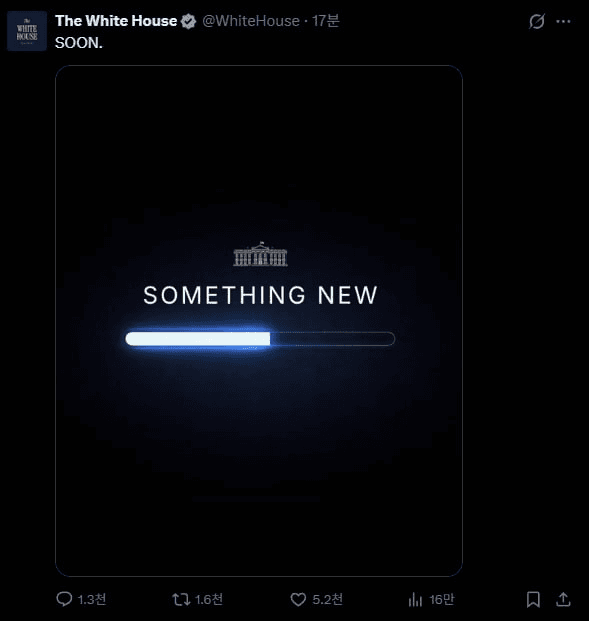
Task: Open The White House profile avatar
Action: (x=27, y=31)
